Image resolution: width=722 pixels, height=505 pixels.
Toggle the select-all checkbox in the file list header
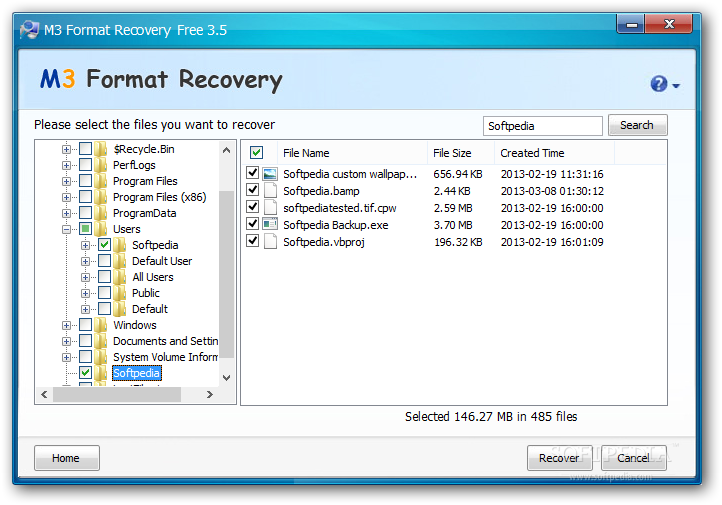[x=256, y=152]
